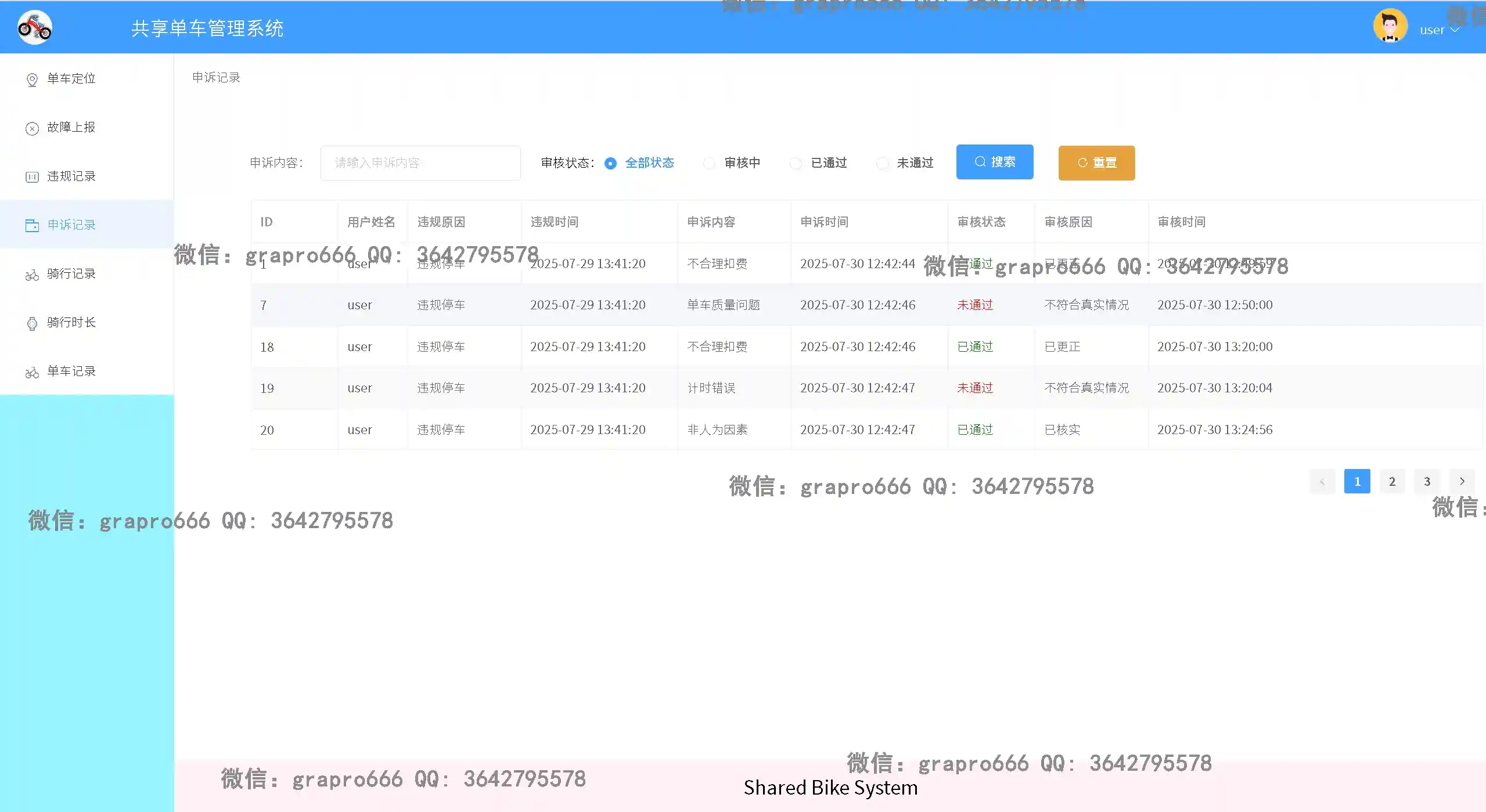Select the 审核中 radio option
The width and height of the screenshot is (1486, 812).
tap(709, 163)
